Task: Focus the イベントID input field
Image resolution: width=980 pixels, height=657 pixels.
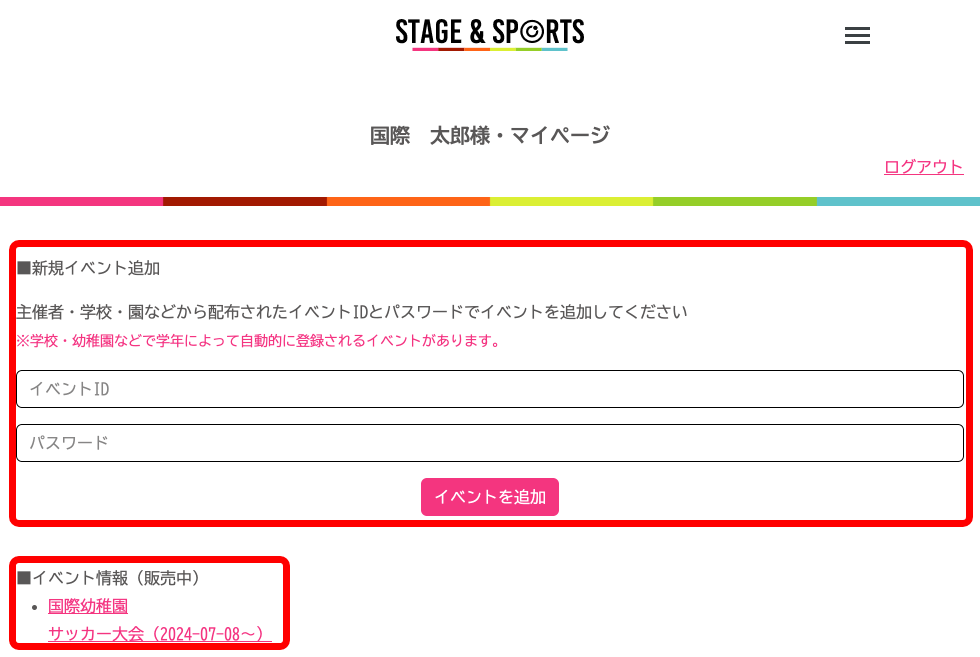Action: (490, 389)
